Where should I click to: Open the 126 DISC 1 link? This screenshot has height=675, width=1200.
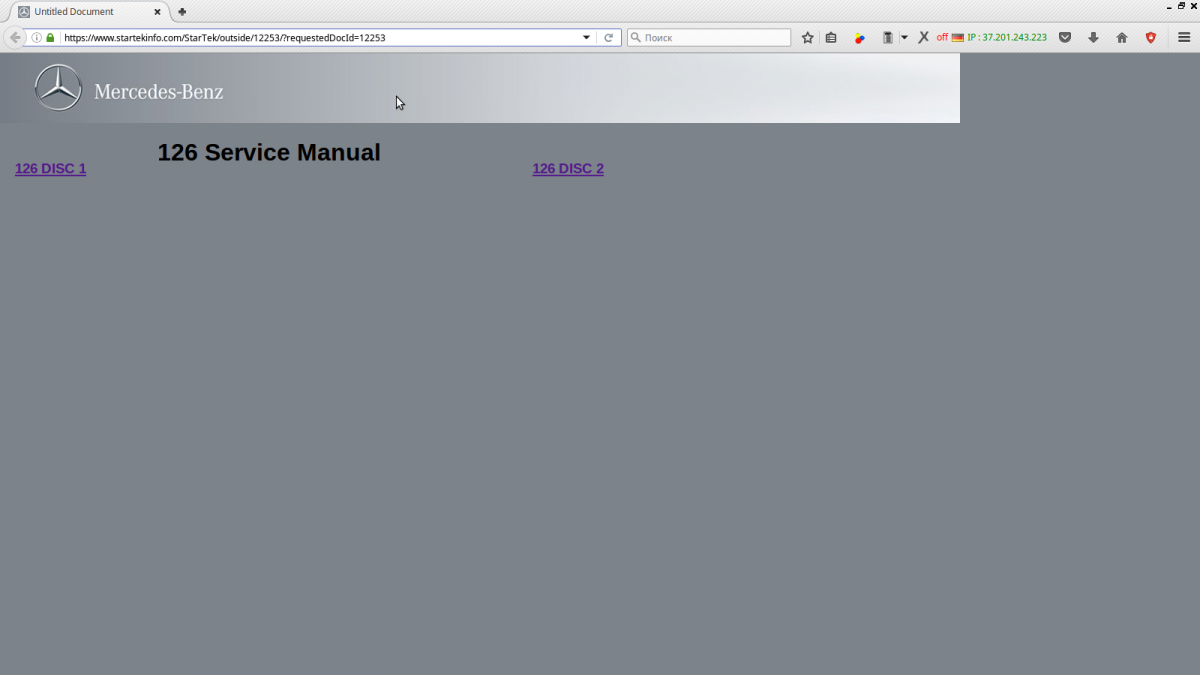tap(50, 169)
